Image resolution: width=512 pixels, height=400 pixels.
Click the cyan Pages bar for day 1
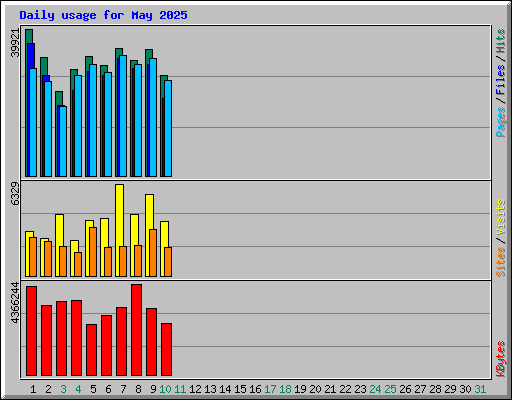point(33,123)
